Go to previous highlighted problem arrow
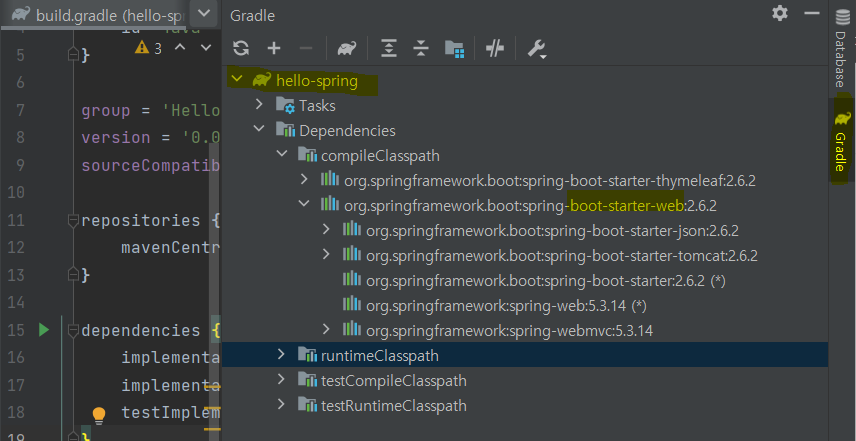This screenshot has height=441, width=856. [180, 47]
